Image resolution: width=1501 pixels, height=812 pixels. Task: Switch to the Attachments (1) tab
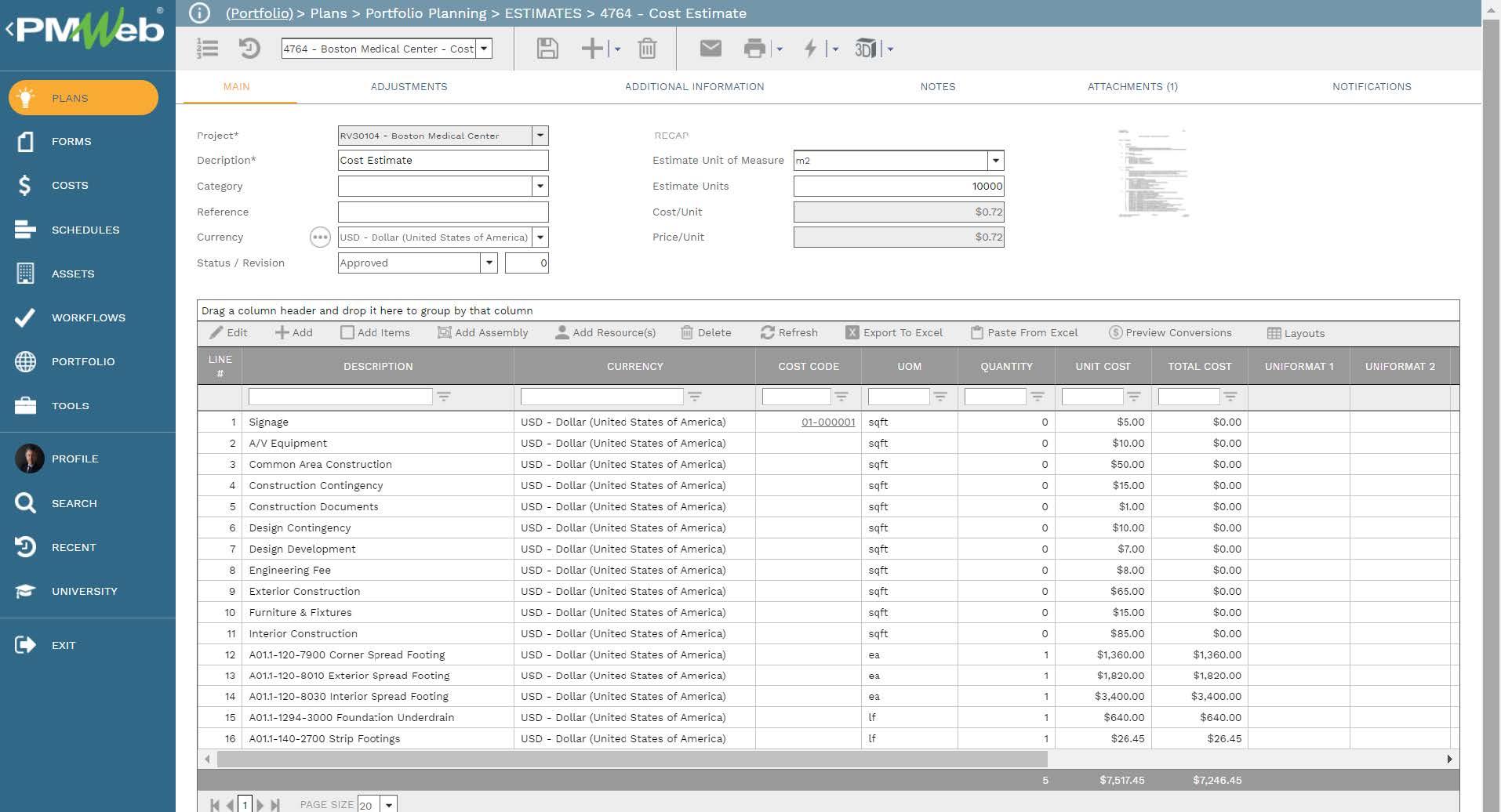tap(1132, 87)
